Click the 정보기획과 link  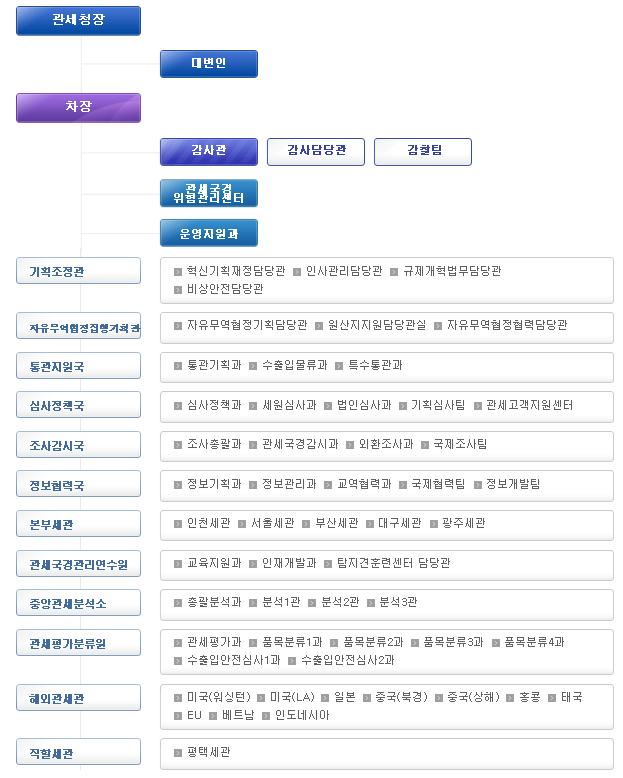[214, 484]
